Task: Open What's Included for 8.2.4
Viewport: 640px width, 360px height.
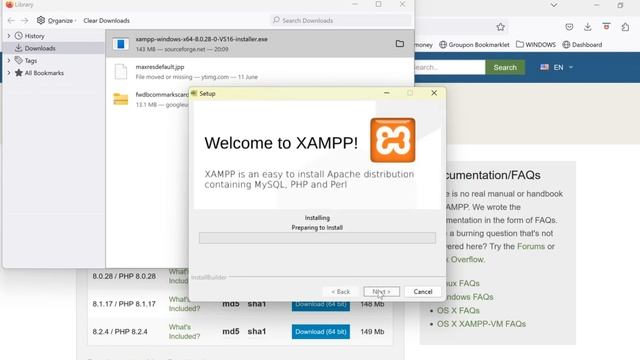Action: 184,331
